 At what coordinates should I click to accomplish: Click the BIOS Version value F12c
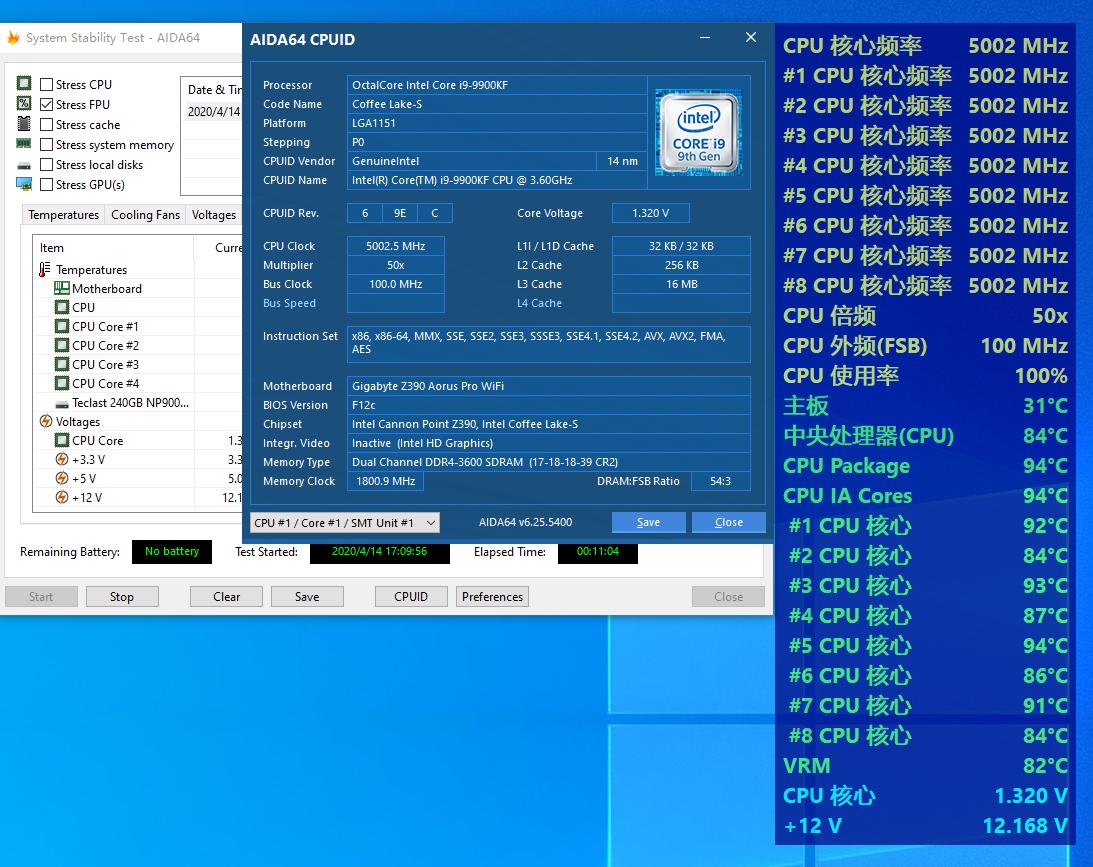pyautogui.click(x=549, y=405)
